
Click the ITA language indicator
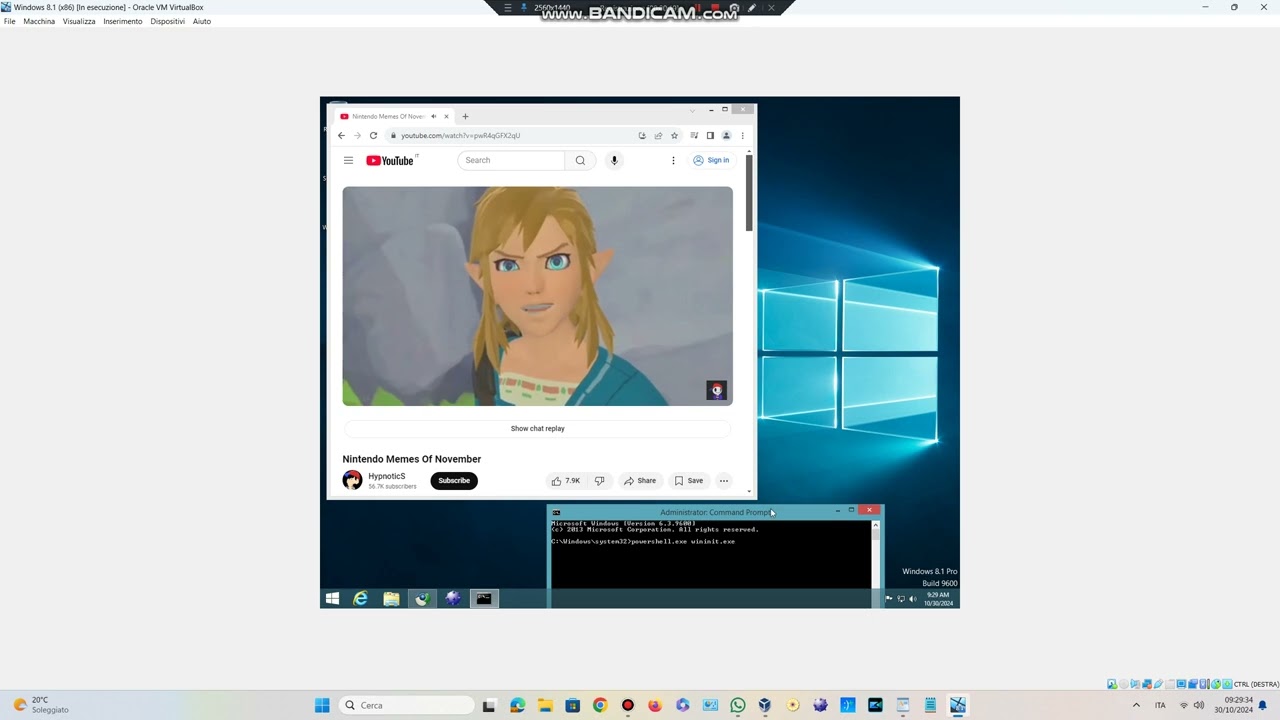tap(1160, 705)
